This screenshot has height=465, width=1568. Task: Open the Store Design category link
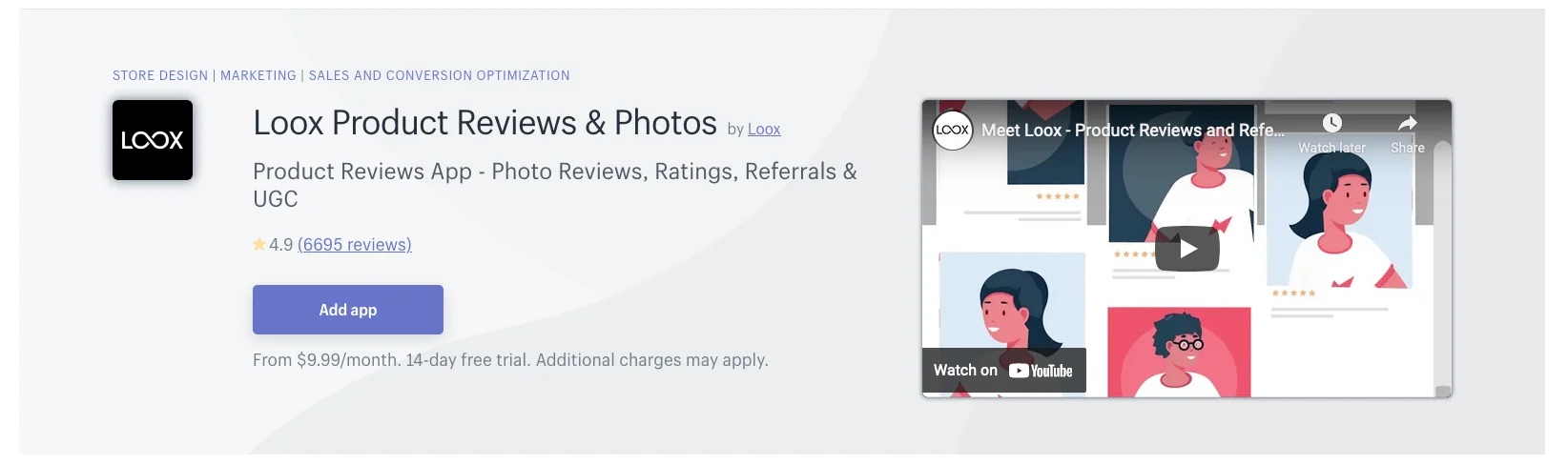pos(160,75)
